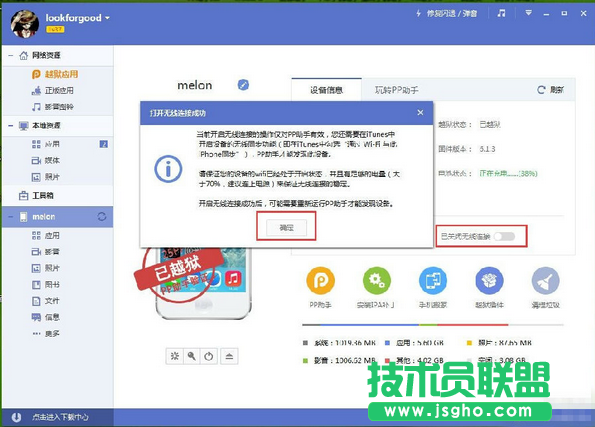Image resolution: width=595 pixels, height=427 pixels.
Task: Open the lookforgood account dropdown
Action: [77, 18]
